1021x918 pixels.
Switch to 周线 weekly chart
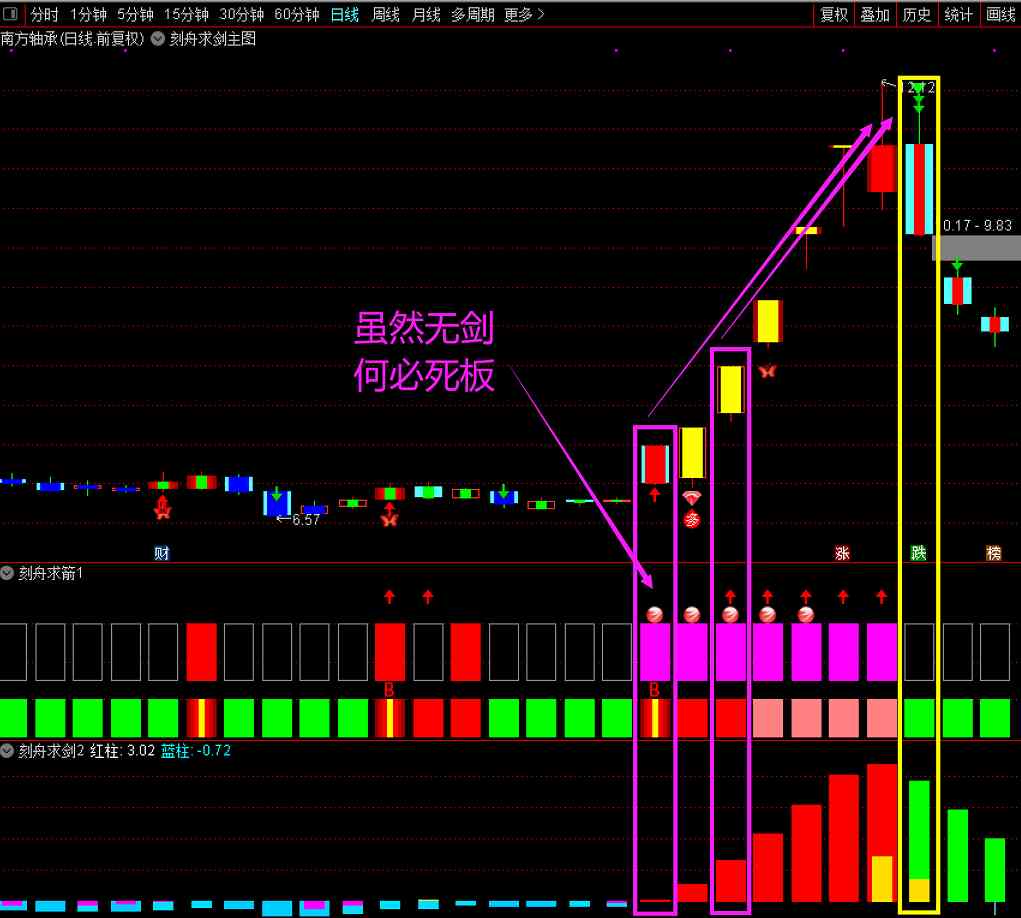pyautogui.click(x=385, y=14)
